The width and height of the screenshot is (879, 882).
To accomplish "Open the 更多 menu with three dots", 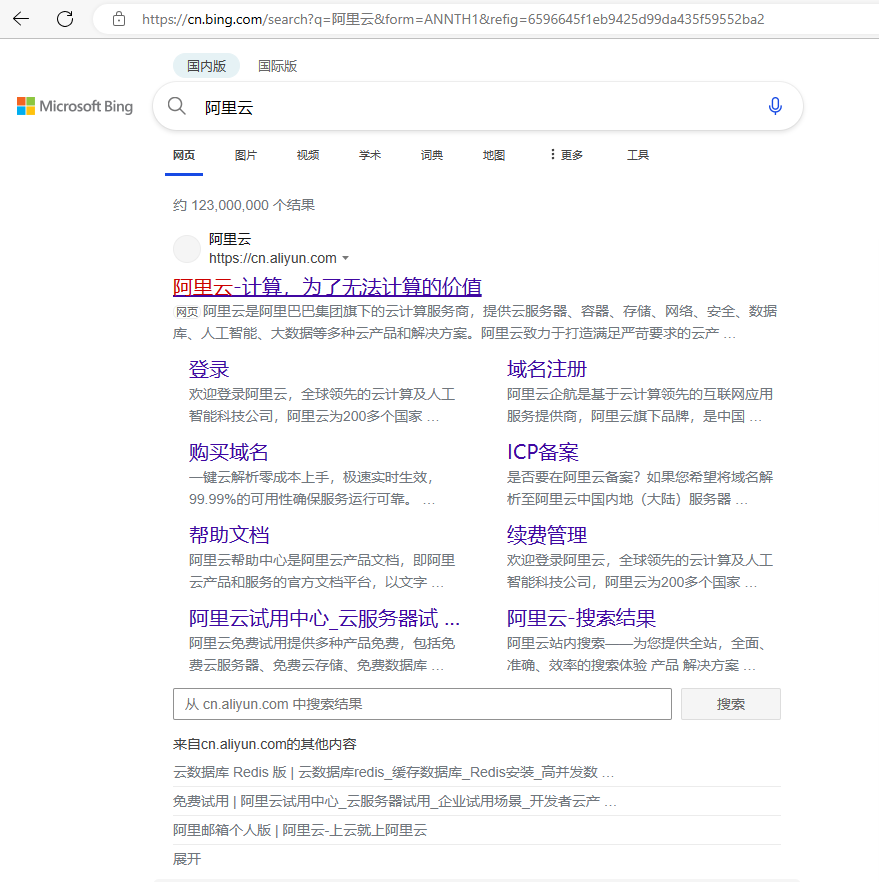I will 567,155.
